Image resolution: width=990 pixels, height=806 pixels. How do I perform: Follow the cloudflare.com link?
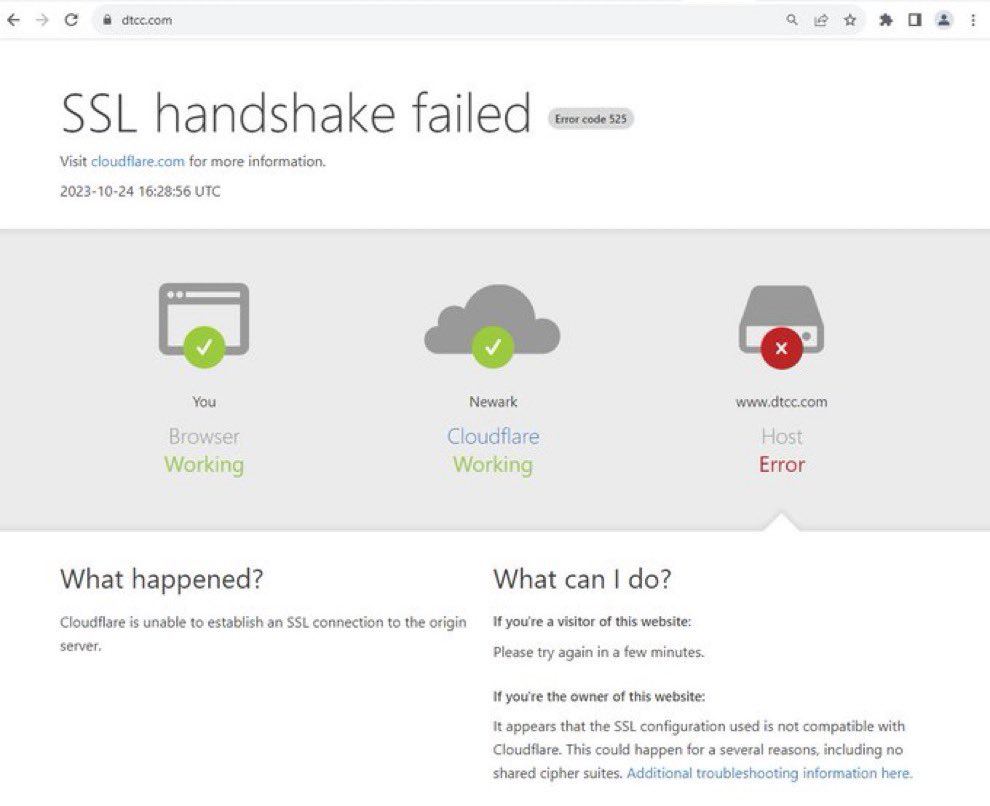pyautogui.click(x=138, y=161)
